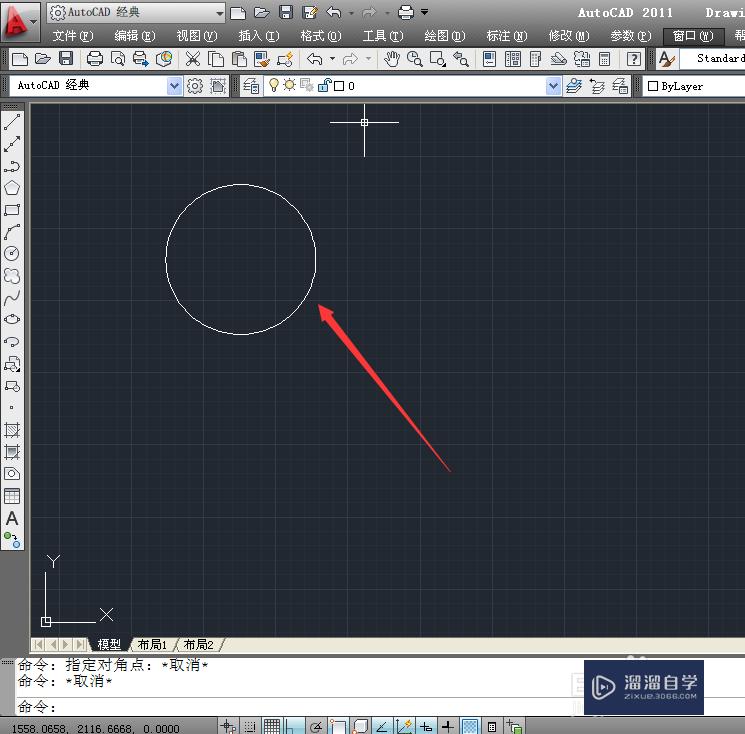Open Customize Quick Access Toolbar arrow
This screenshot has width=745, height=734.
coord(424,12)
